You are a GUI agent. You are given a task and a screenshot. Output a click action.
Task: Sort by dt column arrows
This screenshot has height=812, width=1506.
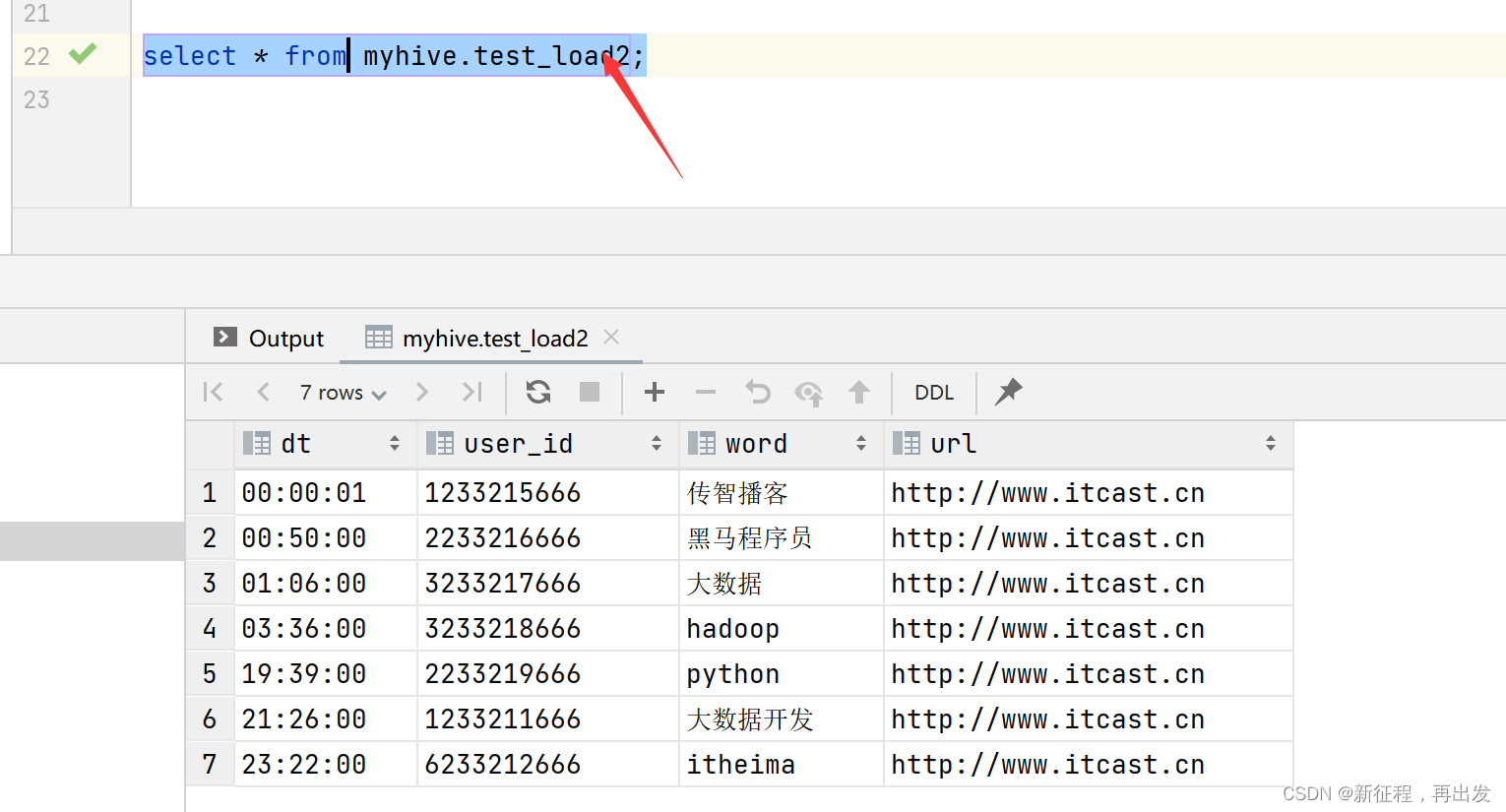[x=395, y=444]
